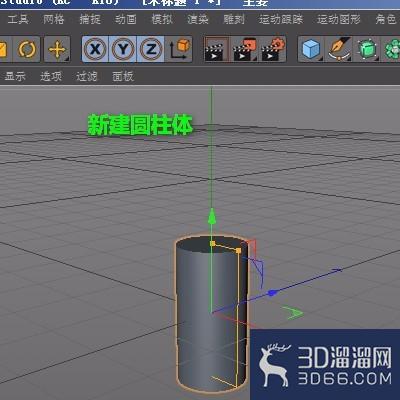This screenshot has height=400, width=400.
Task: Toggle the X axis lock
Action: point(95,49)
